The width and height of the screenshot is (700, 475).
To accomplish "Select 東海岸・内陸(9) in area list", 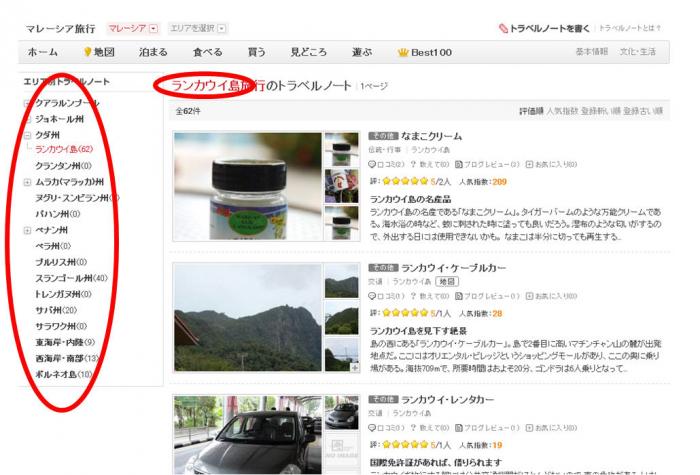I will click(65, 342).
